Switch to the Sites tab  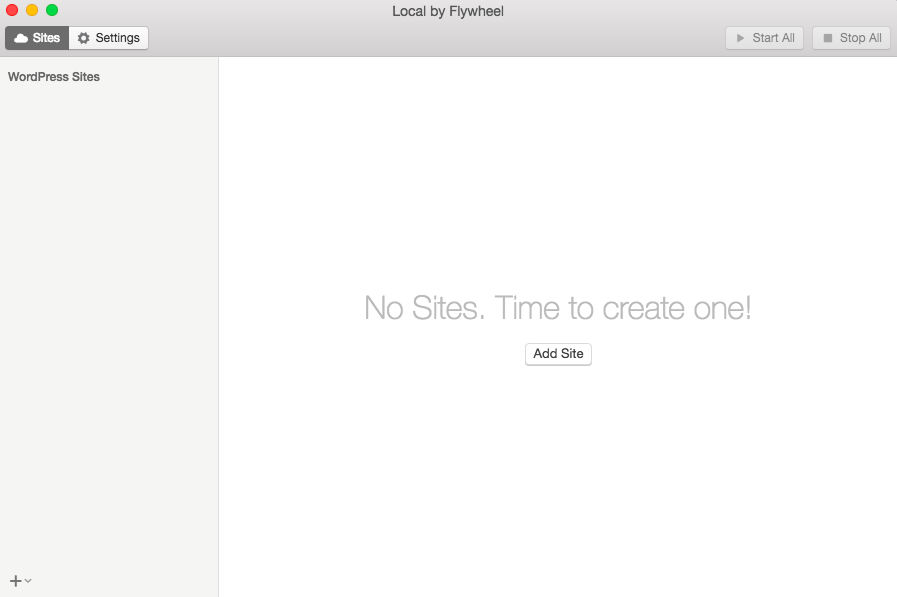click(37, 38)
